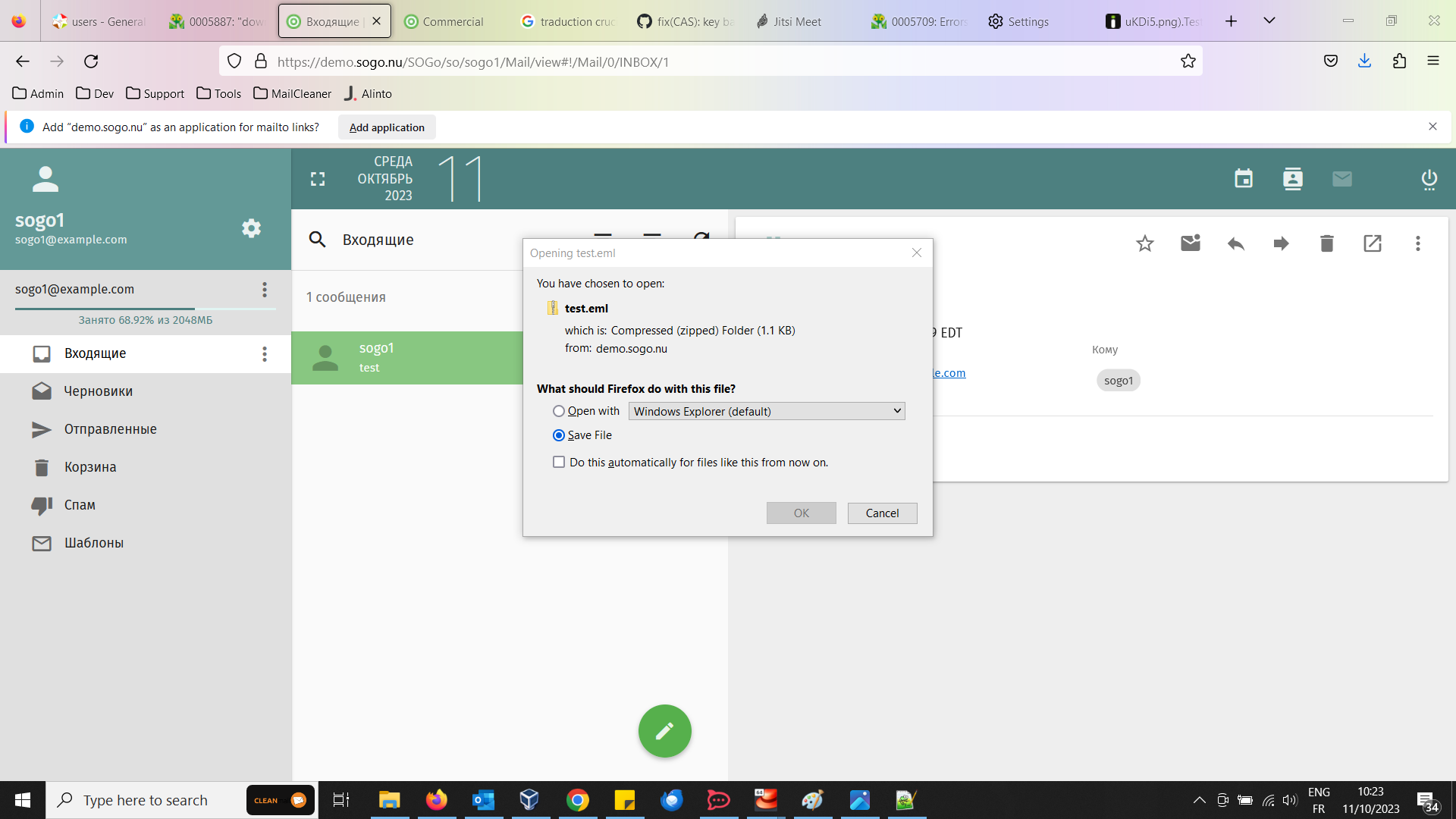Click the Windows taskbar search box
1456x819 pixels.
pyautogui.click(x=146, y=800)
